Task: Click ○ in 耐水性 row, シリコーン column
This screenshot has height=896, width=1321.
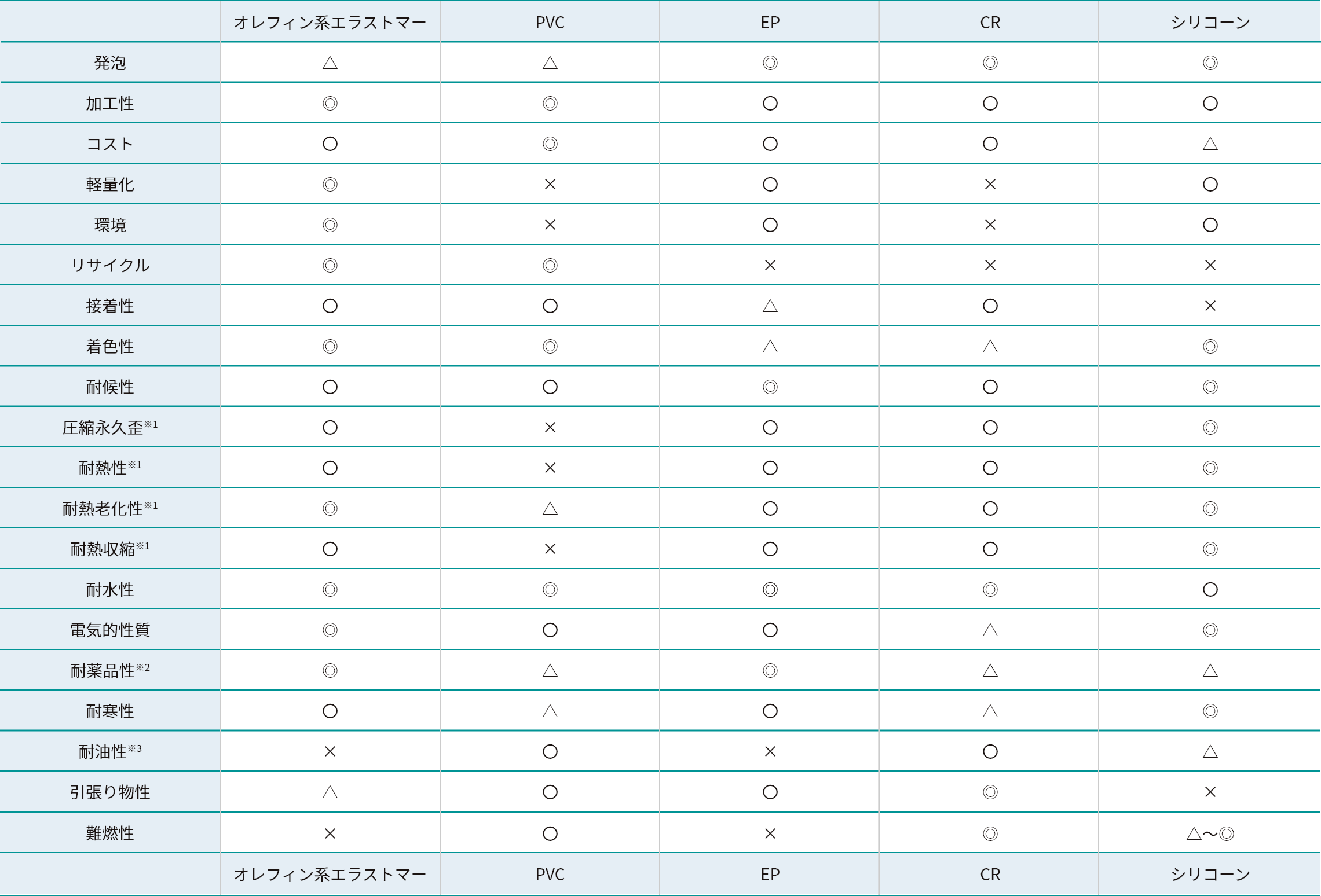Action: (x=1210, y=589)
